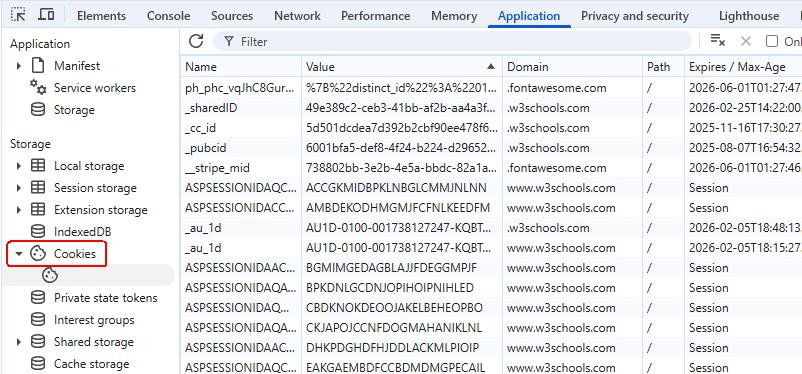Image resolution: width=802 pixels, height=374 pixels.
Task: Click the Session storage table icon
Action: pos(38,188)
